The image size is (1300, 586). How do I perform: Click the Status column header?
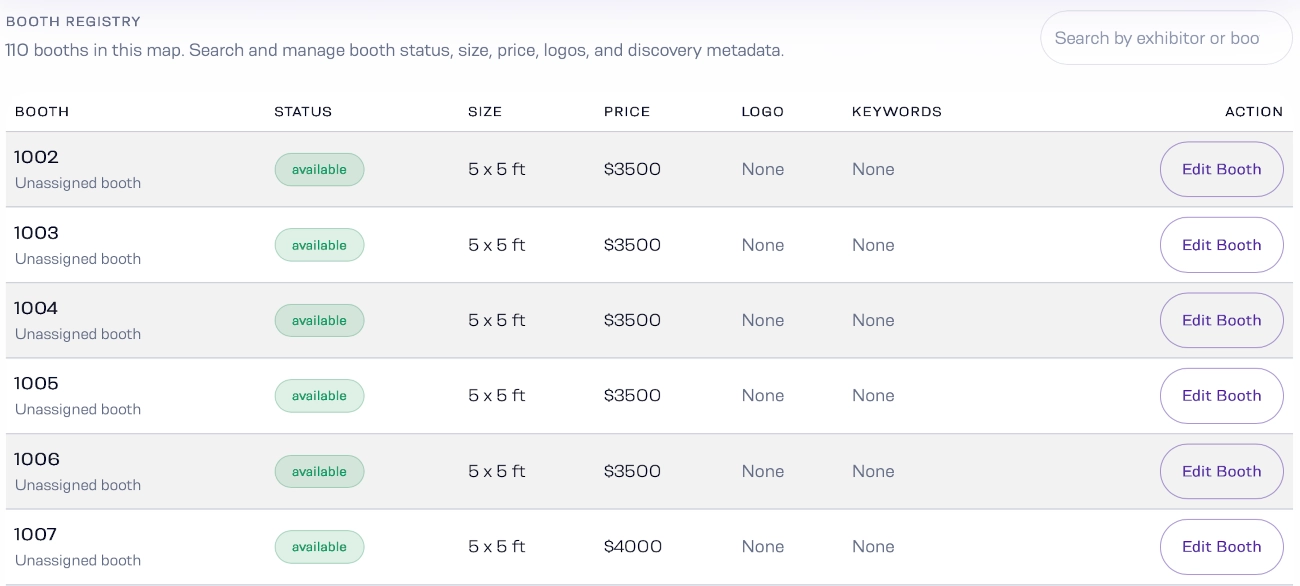pos(303,111)
